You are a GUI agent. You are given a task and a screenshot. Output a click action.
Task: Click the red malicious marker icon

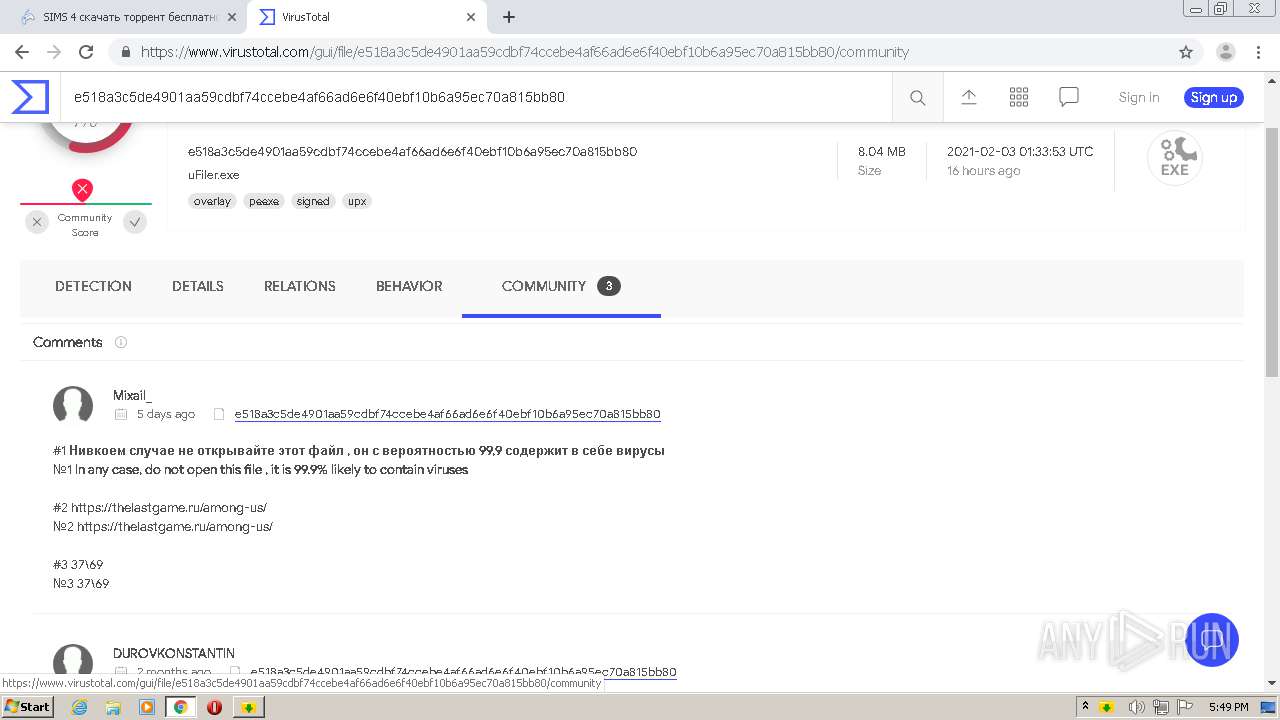coord(83,189)
